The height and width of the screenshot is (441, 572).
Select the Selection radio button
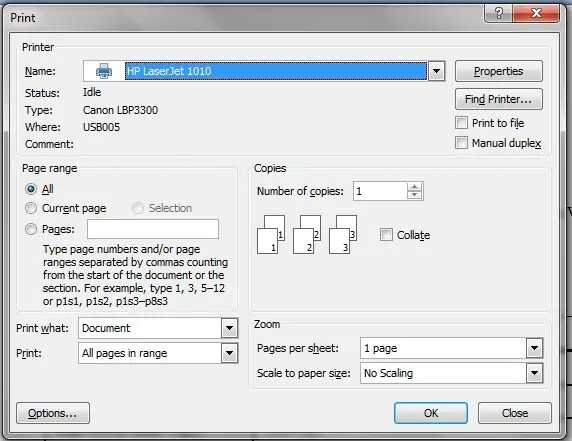point(138,208)
